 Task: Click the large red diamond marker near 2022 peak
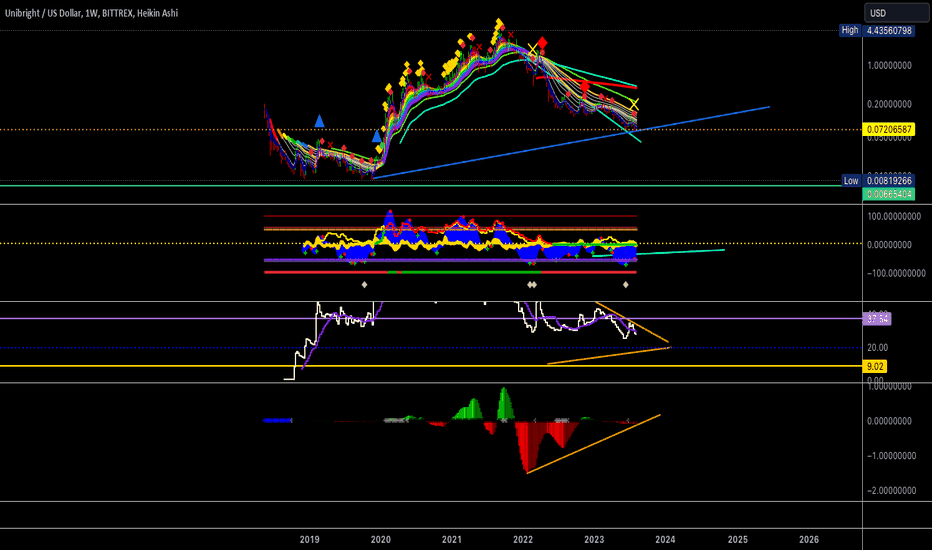click(x=542, y=43)
